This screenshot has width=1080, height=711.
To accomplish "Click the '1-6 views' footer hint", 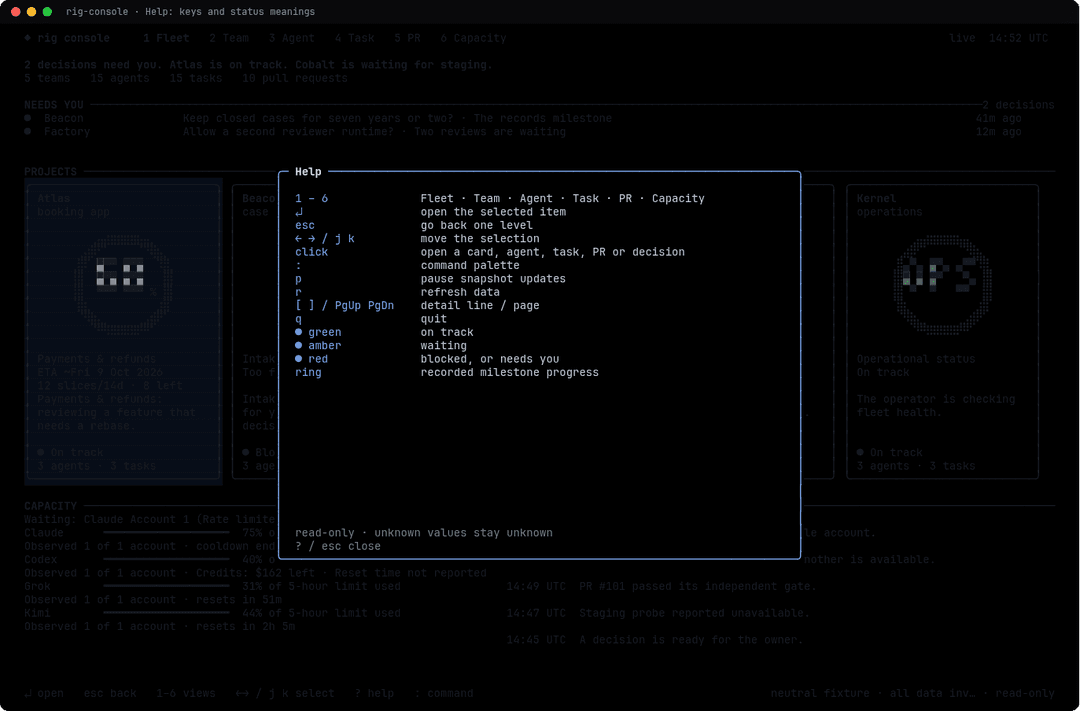I will click(185, 694).
